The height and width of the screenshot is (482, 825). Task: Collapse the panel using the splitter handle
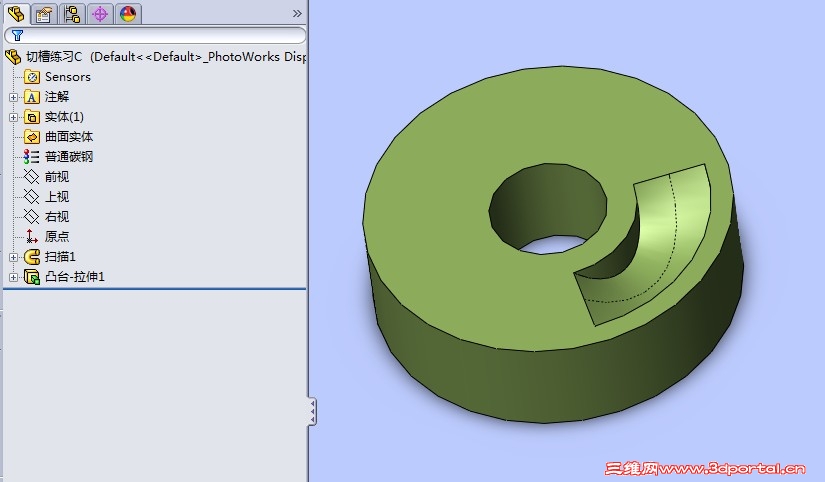[313, 411]
